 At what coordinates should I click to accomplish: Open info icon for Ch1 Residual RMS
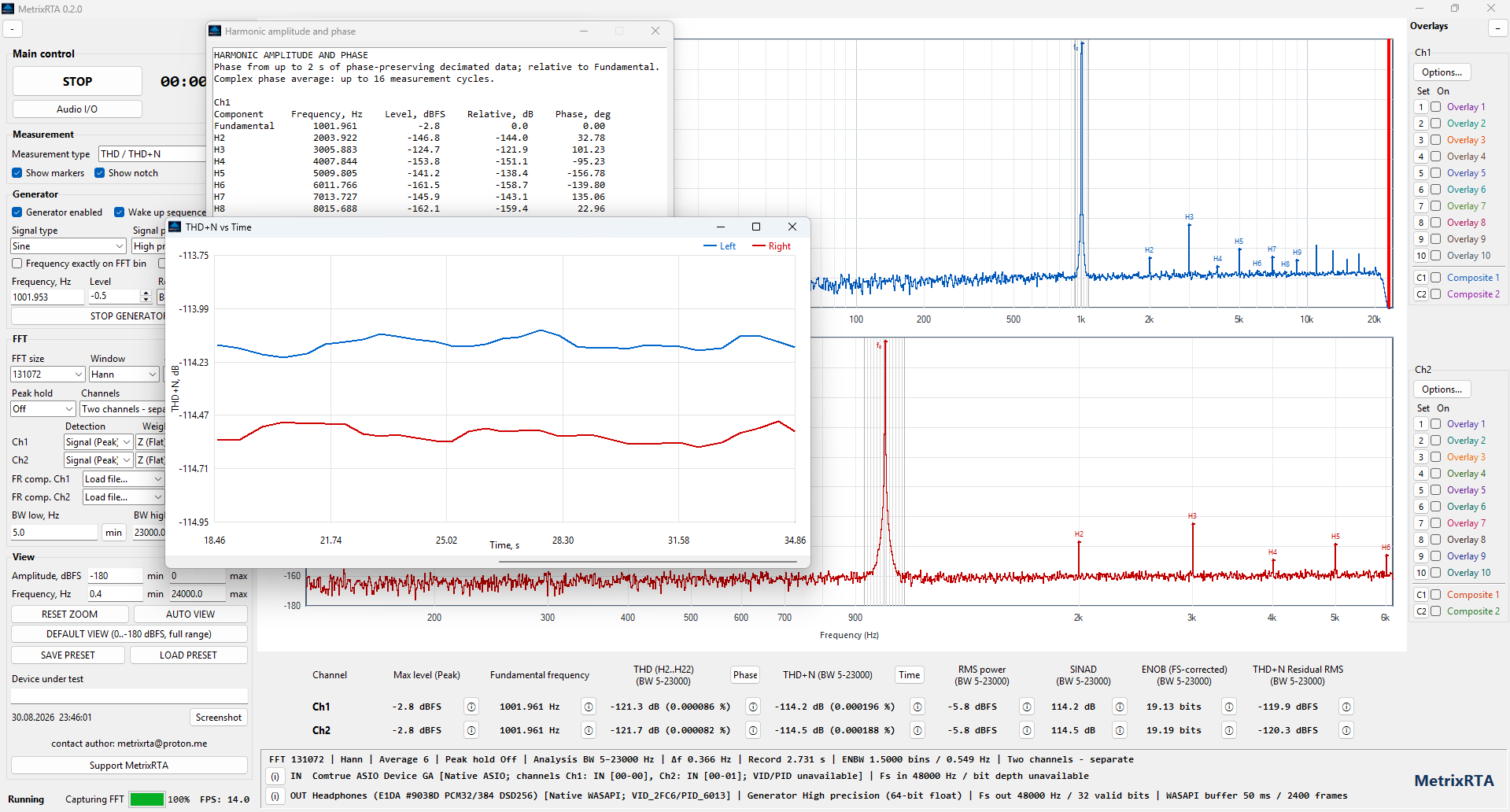1347,707
